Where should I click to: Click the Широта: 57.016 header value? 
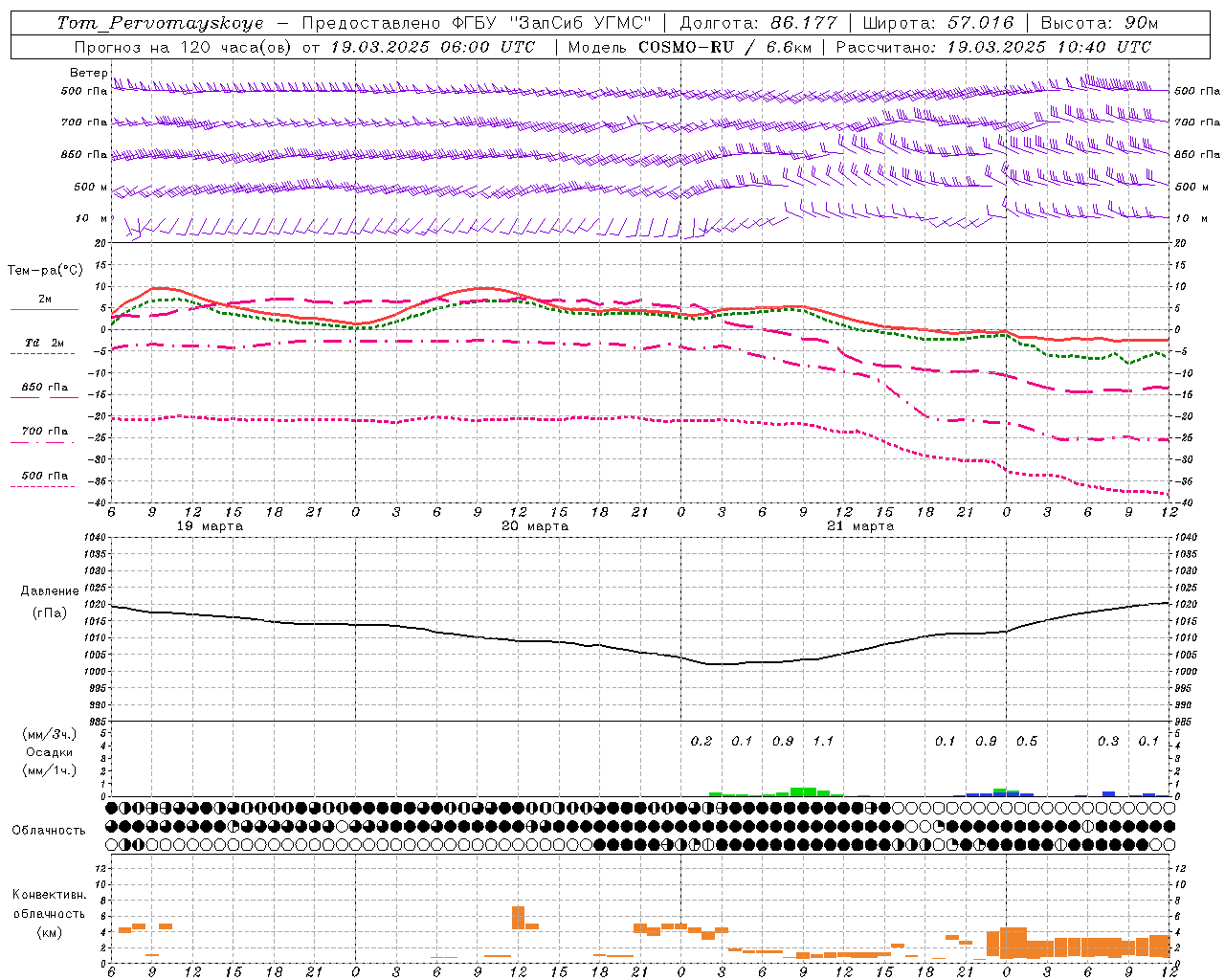click(938, 23)
